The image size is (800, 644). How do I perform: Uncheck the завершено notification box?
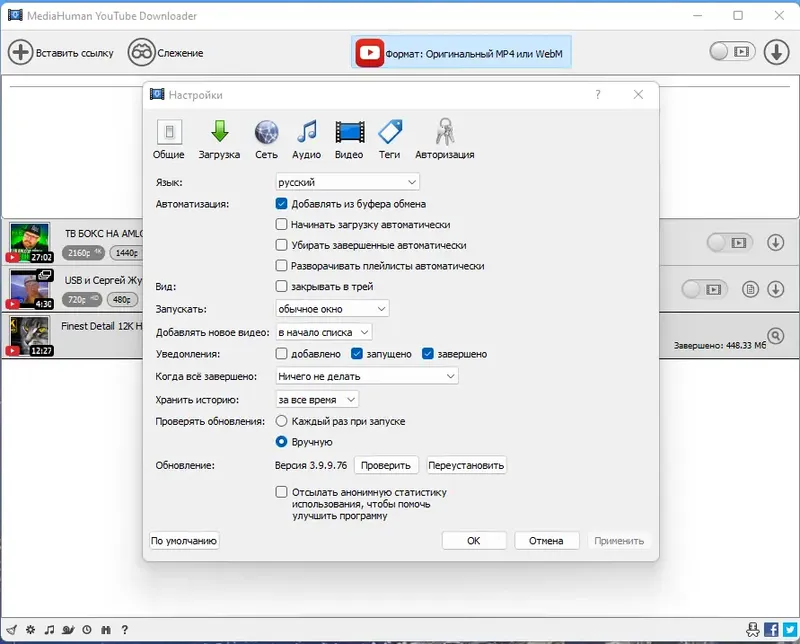428,353
